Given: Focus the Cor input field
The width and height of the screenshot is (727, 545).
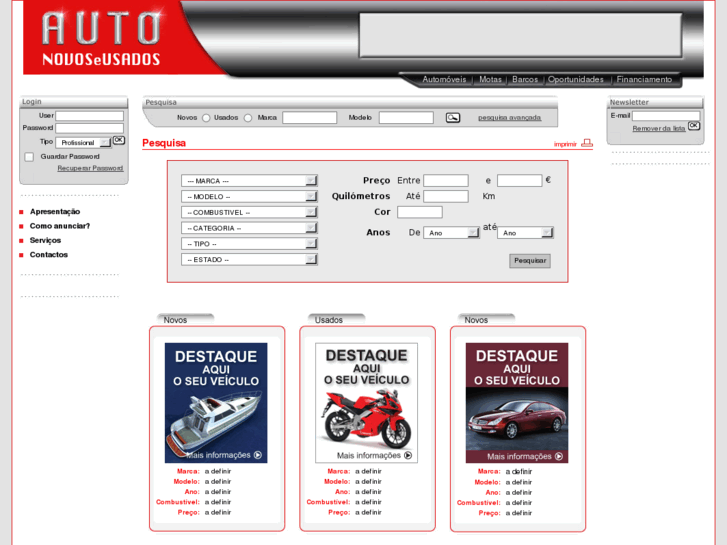Looking at the screenshot, I should pos(420,212).
